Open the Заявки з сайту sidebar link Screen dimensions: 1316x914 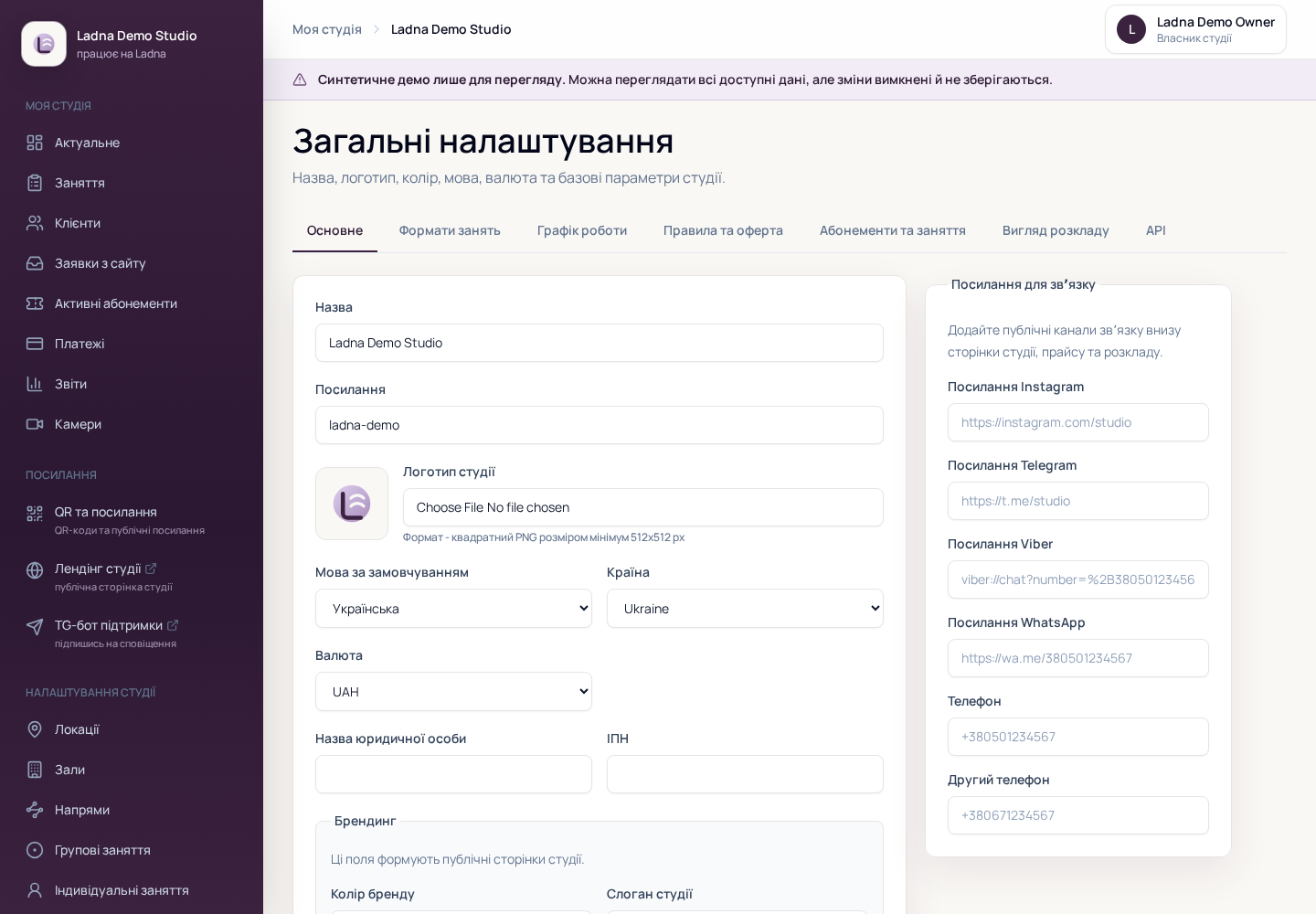pyautogui.click(x=132, y=263)
